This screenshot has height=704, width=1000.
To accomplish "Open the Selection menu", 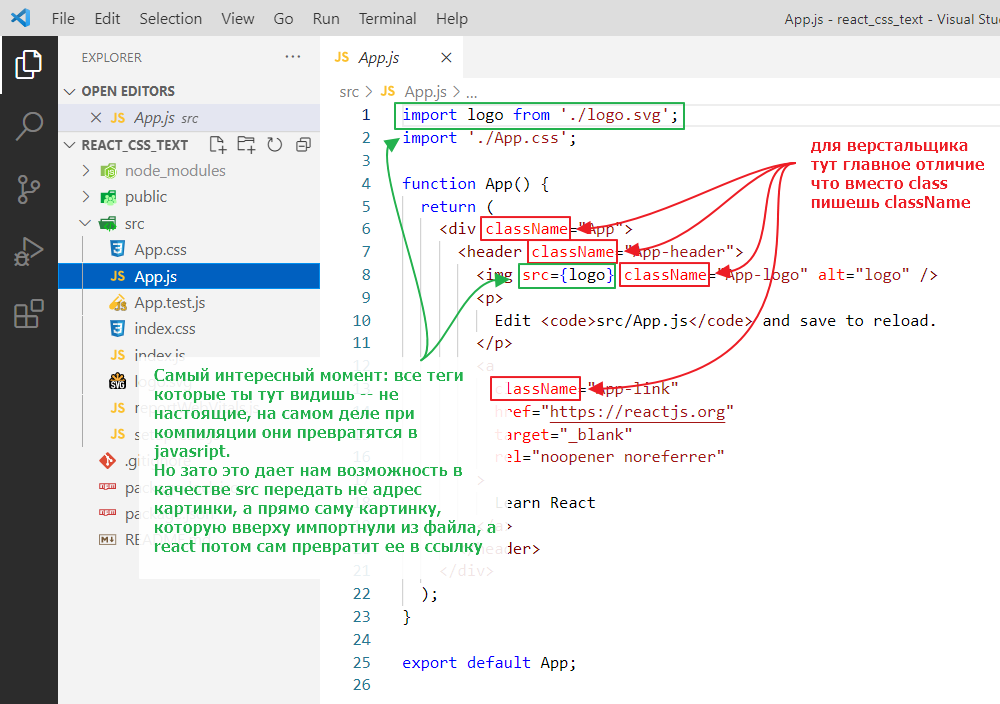I will pos(169,19).
